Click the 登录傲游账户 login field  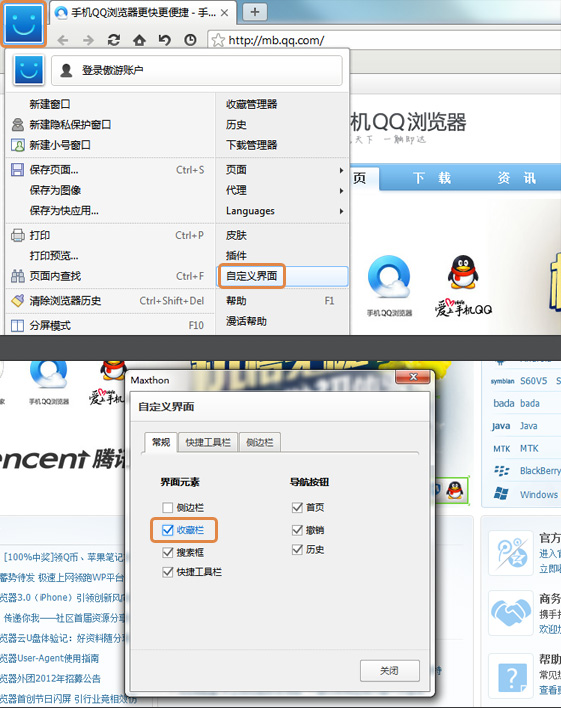pyautogui.click(x=196, y=70)
